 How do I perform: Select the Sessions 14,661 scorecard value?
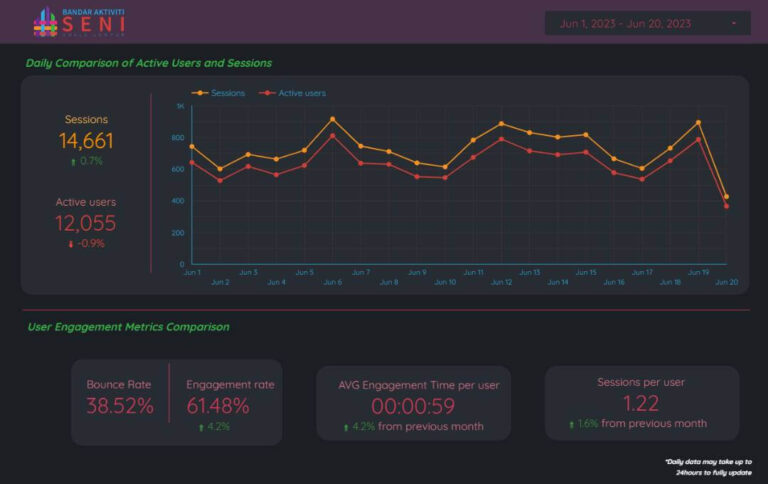86,141
